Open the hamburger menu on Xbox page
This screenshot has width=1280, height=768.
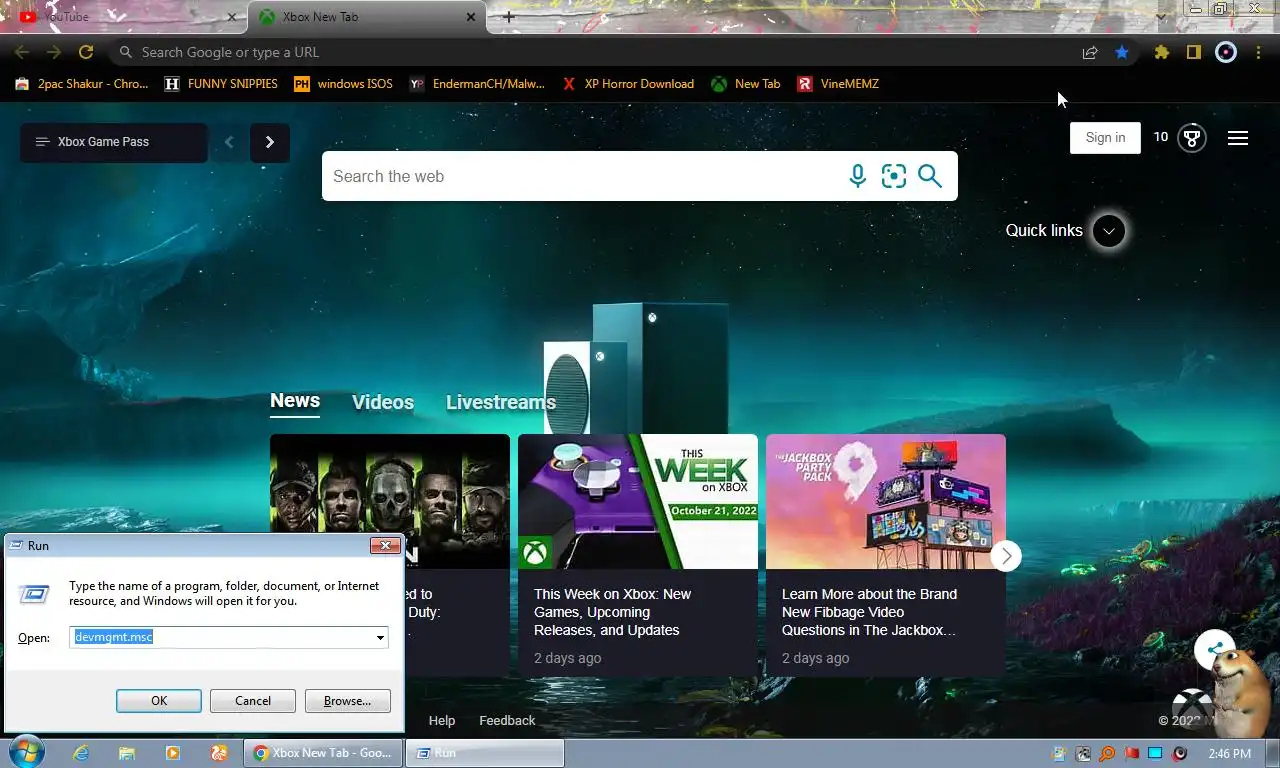tap(1238, 138)
